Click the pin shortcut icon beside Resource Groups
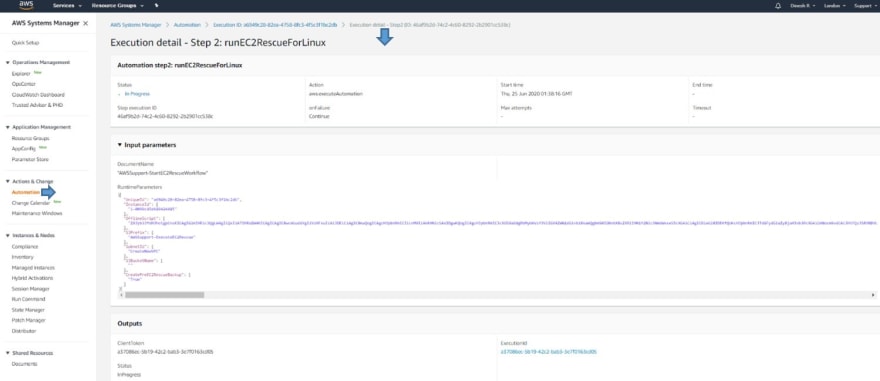The width and height of the screenshot is (880, 381). point(156,6)
